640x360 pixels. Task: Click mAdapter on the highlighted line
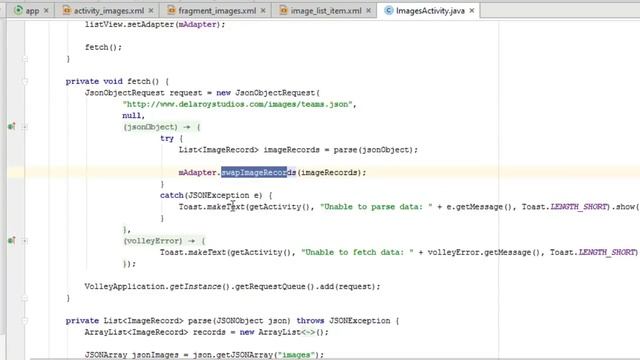click(x=197, y=172)
